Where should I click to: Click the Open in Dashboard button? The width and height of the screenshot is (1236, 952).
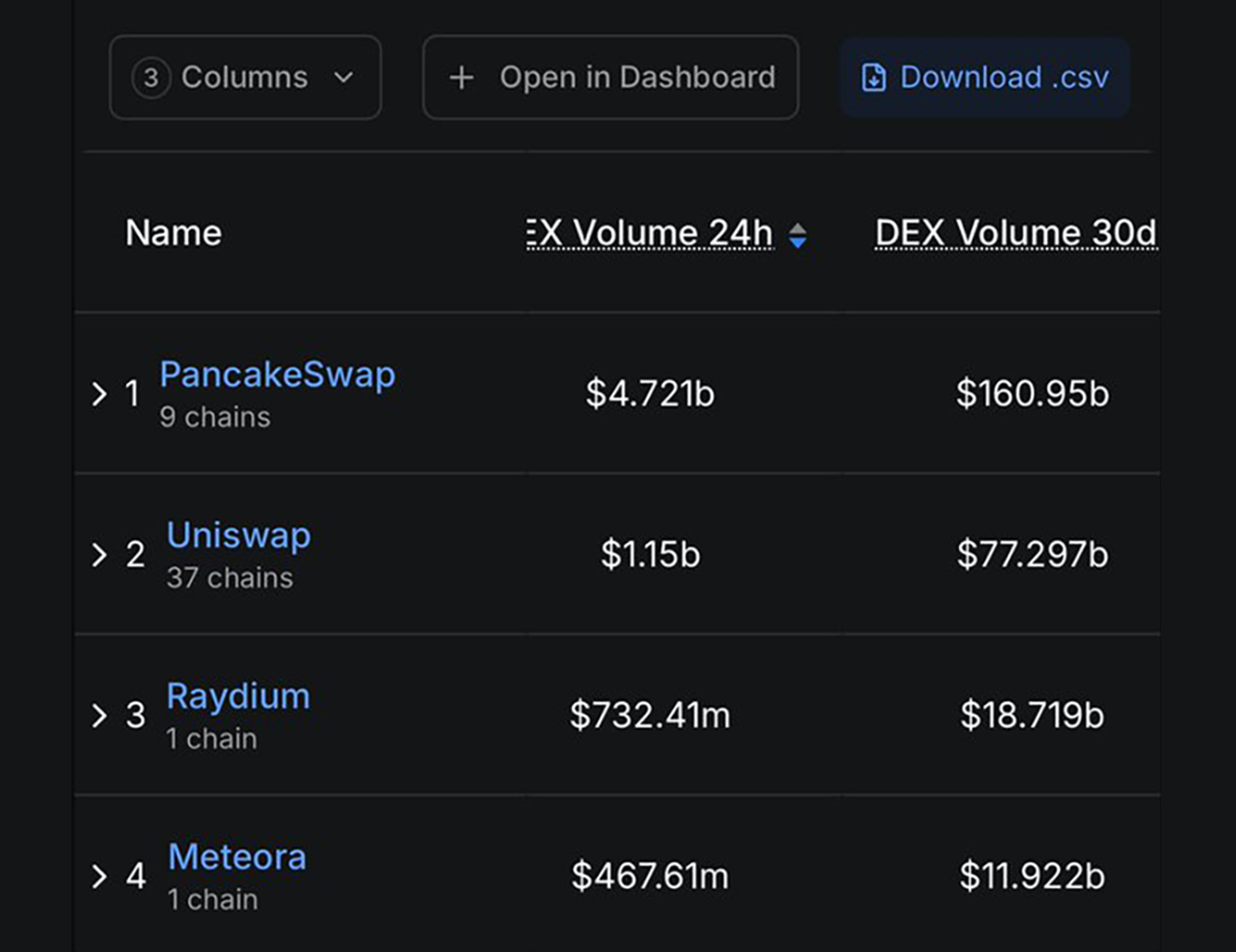(x=611, y=77)
